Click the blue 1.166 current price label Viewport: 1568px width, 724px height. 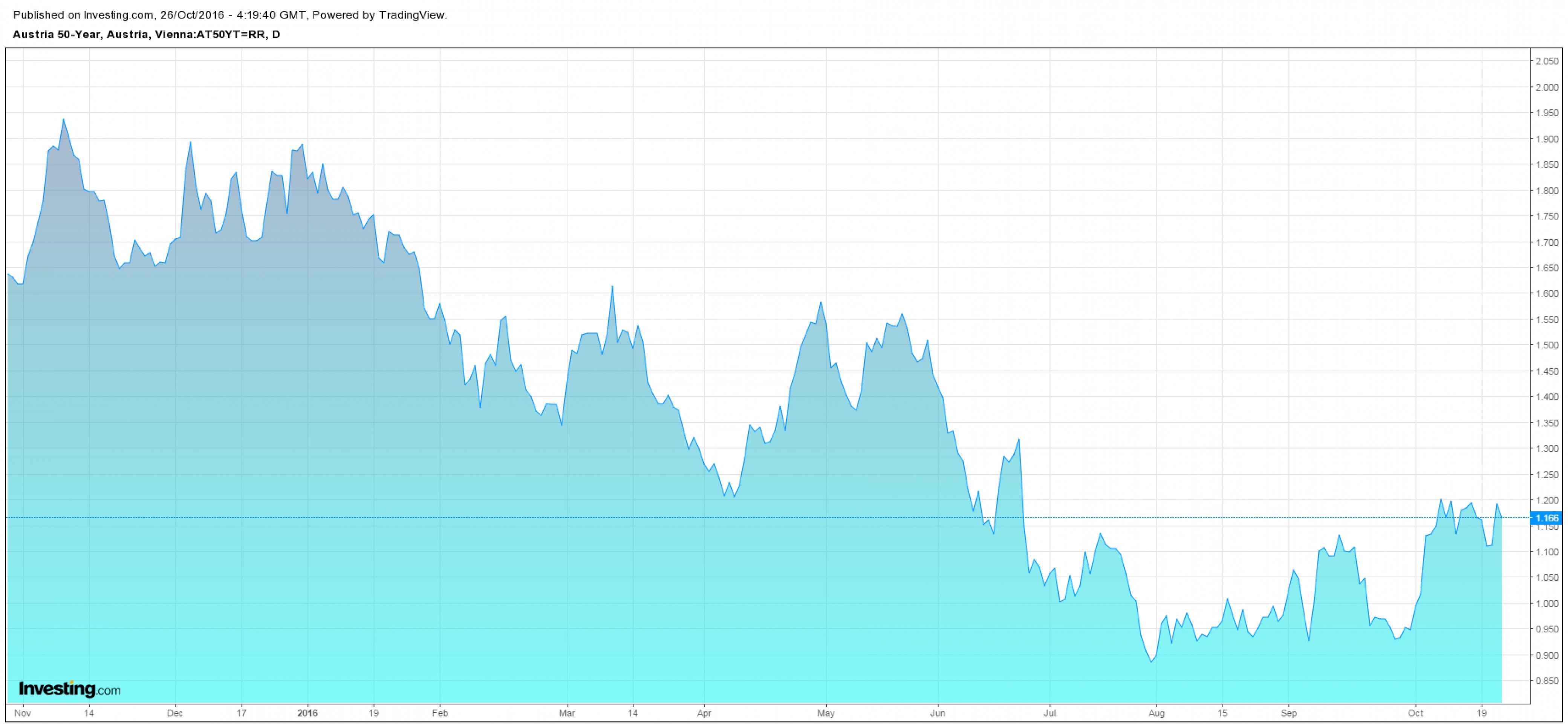(x=1547, y=518)
